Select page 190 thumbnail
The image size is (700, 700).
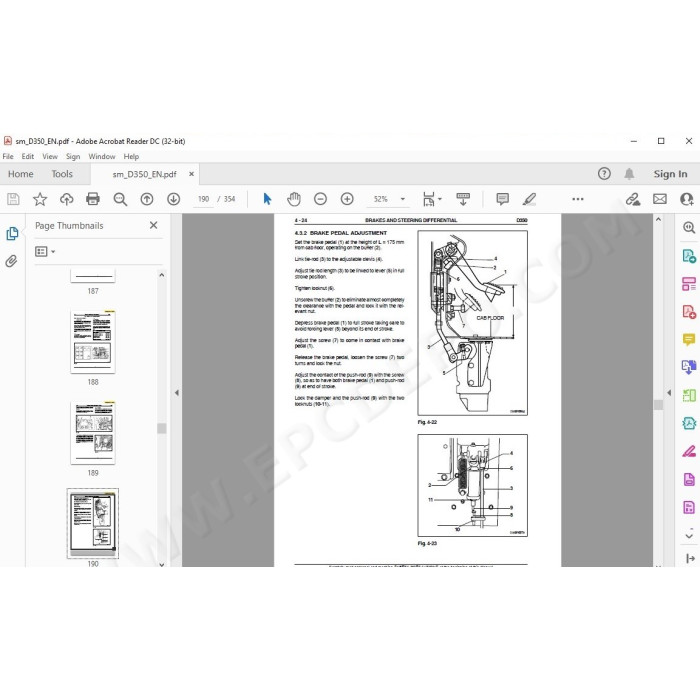click(93, 523)
